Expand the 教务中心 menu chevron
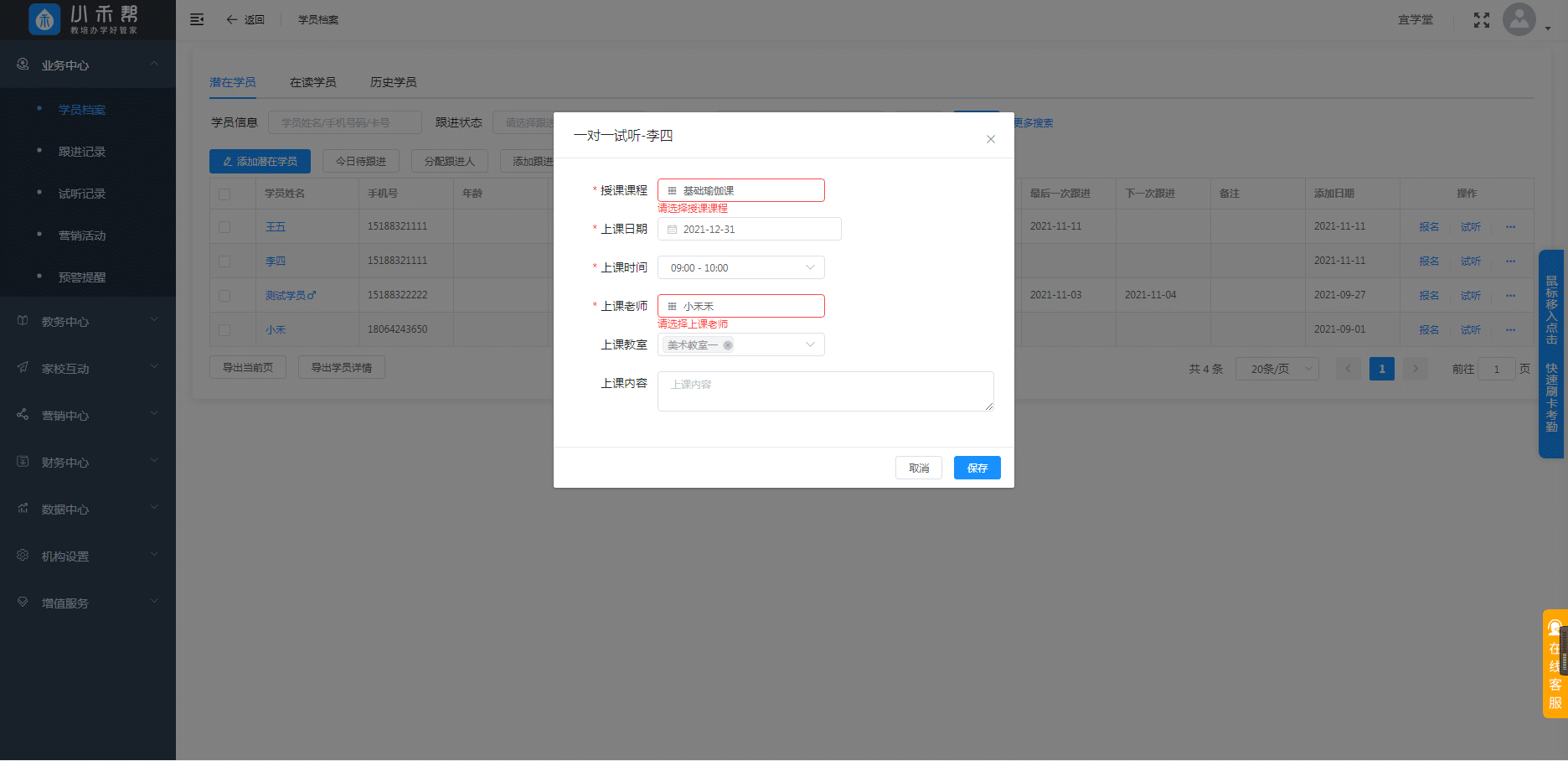 [x=154, y=320]
